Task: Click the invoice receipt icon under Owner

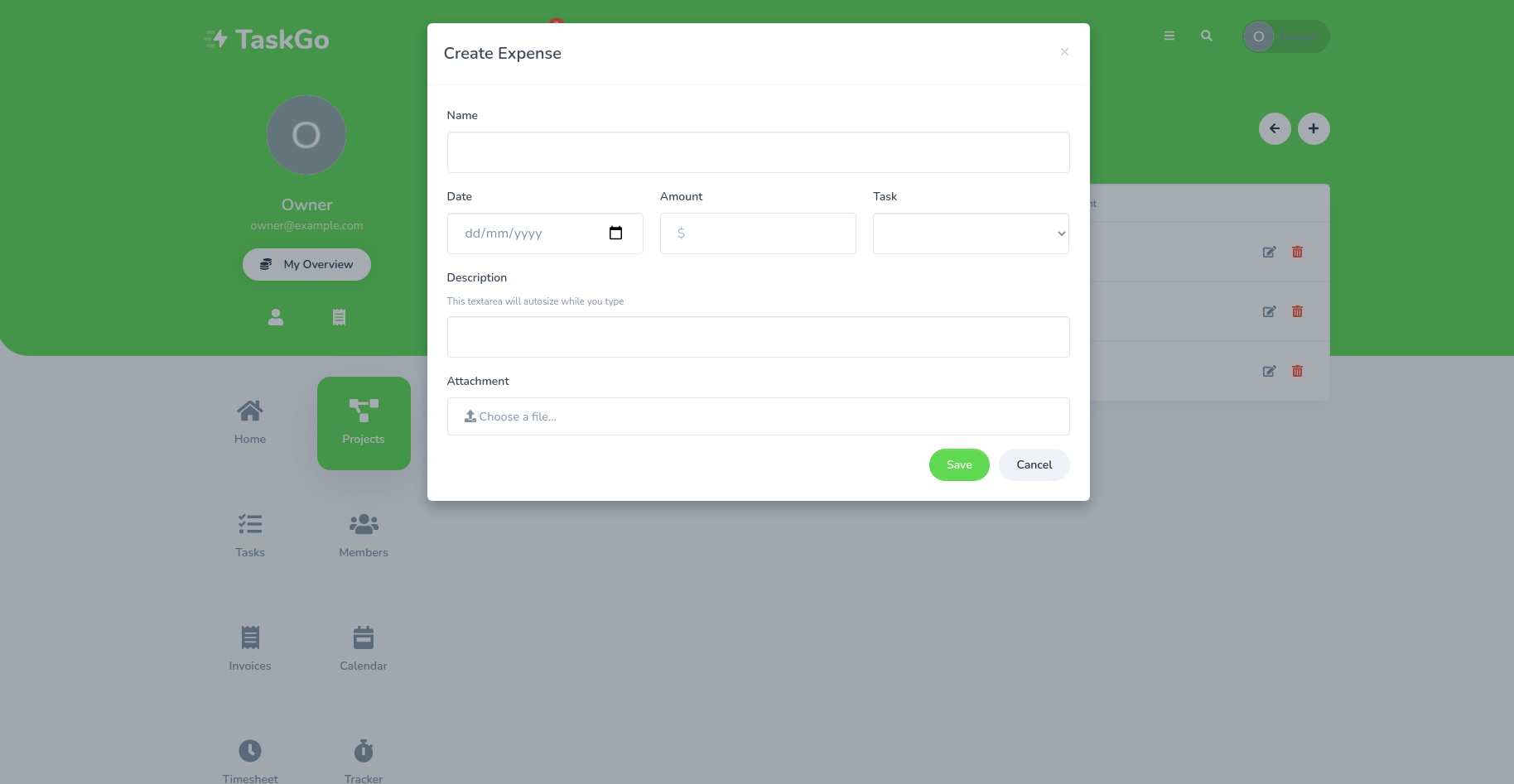Action: (x=339, y=317)
